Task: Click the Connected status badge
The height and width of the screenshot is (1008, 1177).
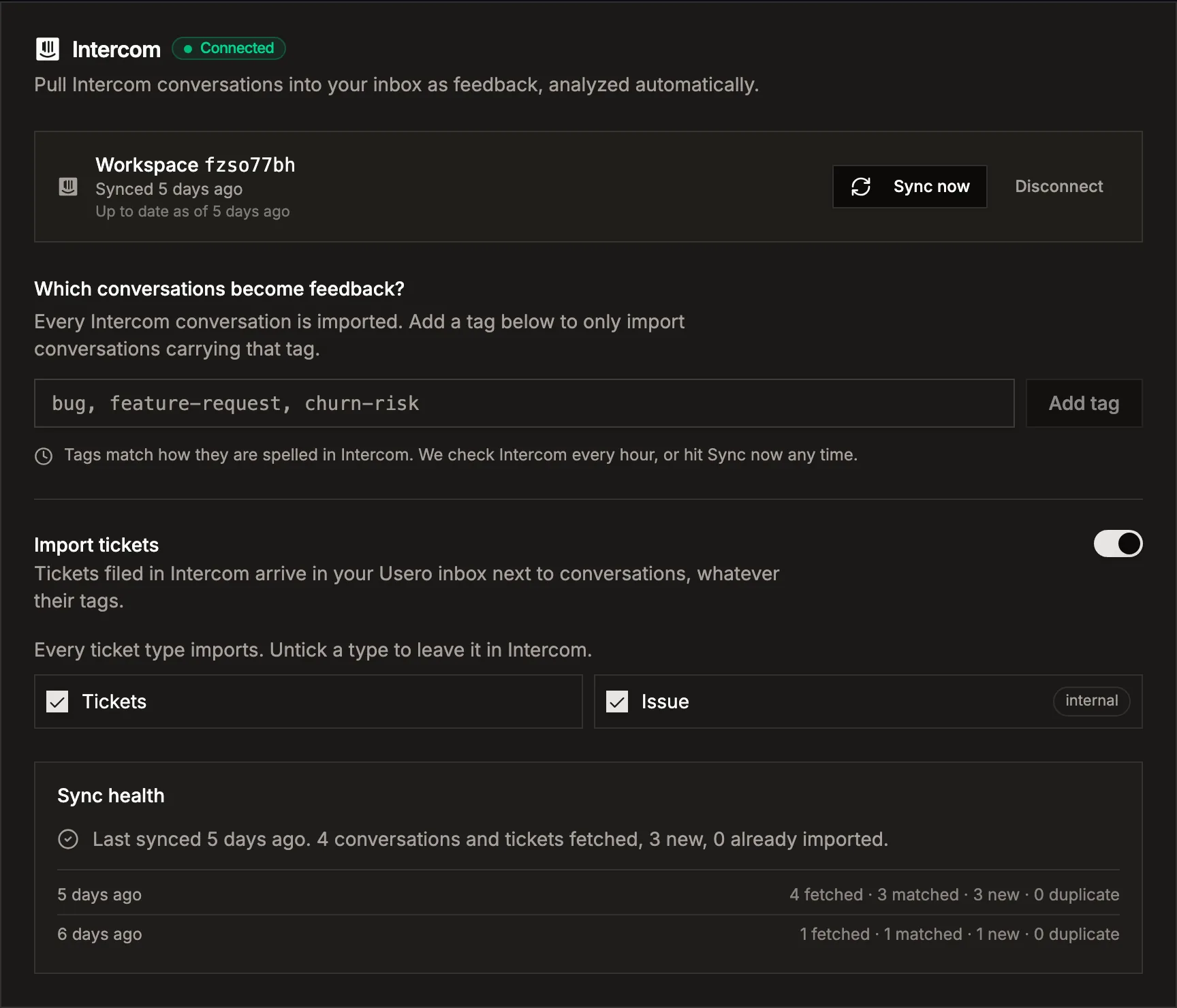Action: tap(229, 48)
